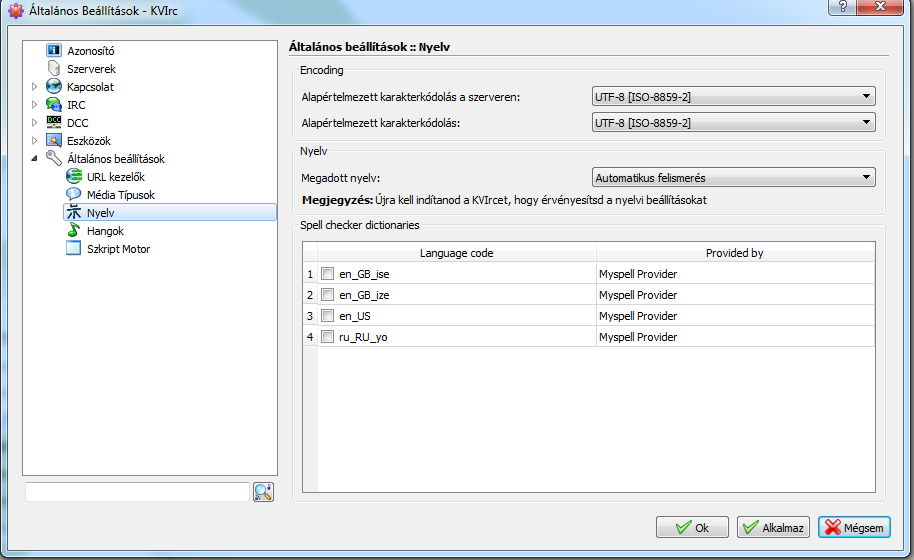Viewport: 914px width, 560px height.
Task: Click the Kapcsolat globe icon
Action: tap(54, 87)
